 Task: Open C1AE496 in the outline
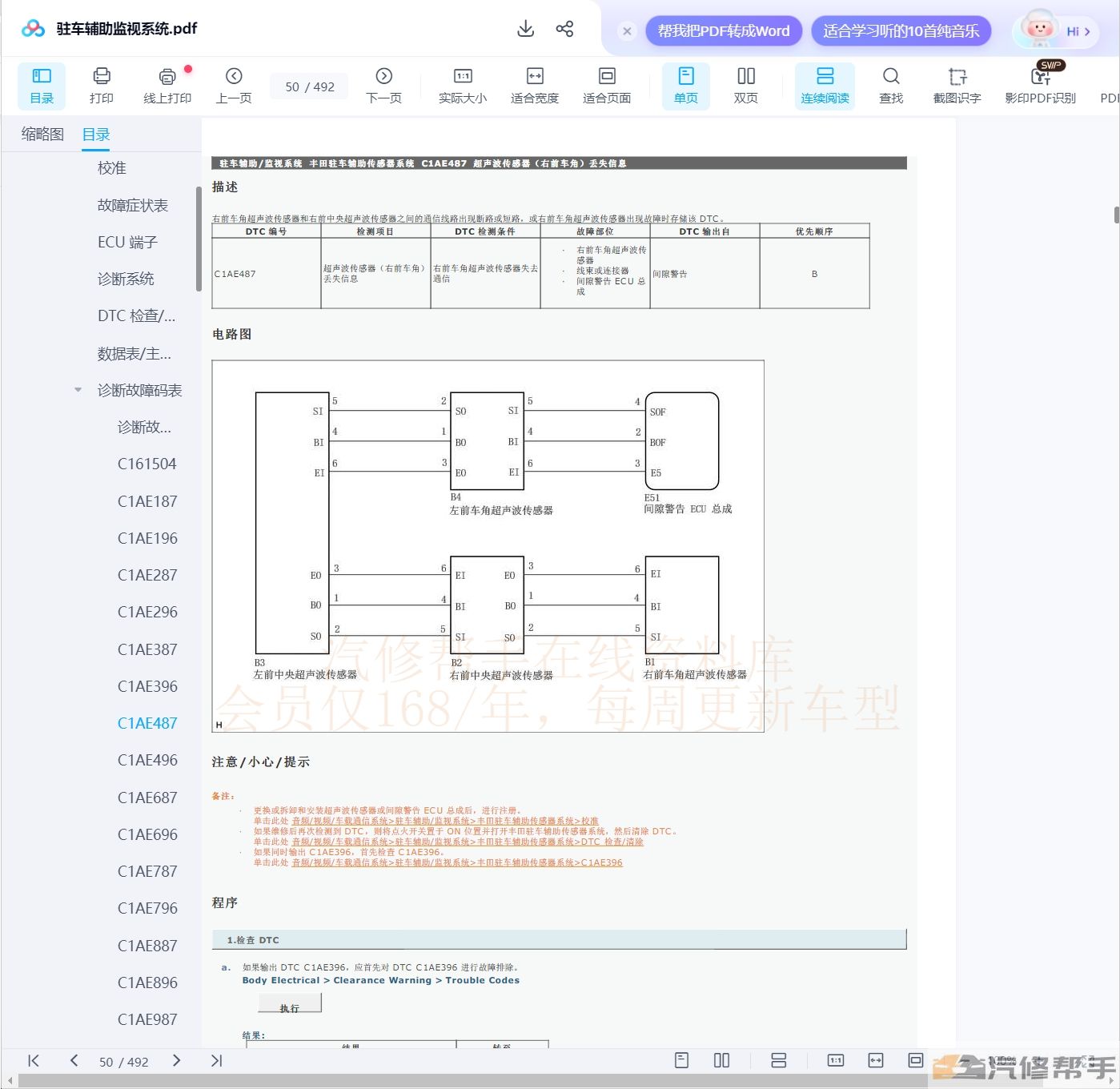pos(147,760)
